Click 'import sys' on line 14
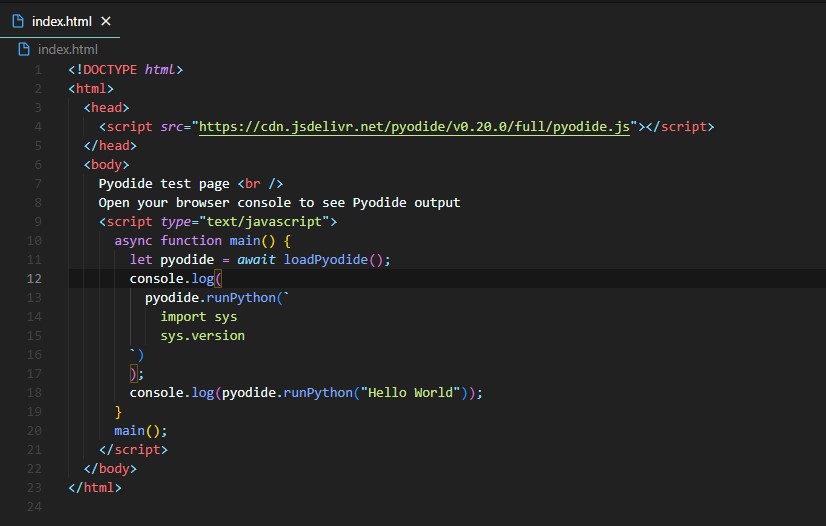 (199, 317)
